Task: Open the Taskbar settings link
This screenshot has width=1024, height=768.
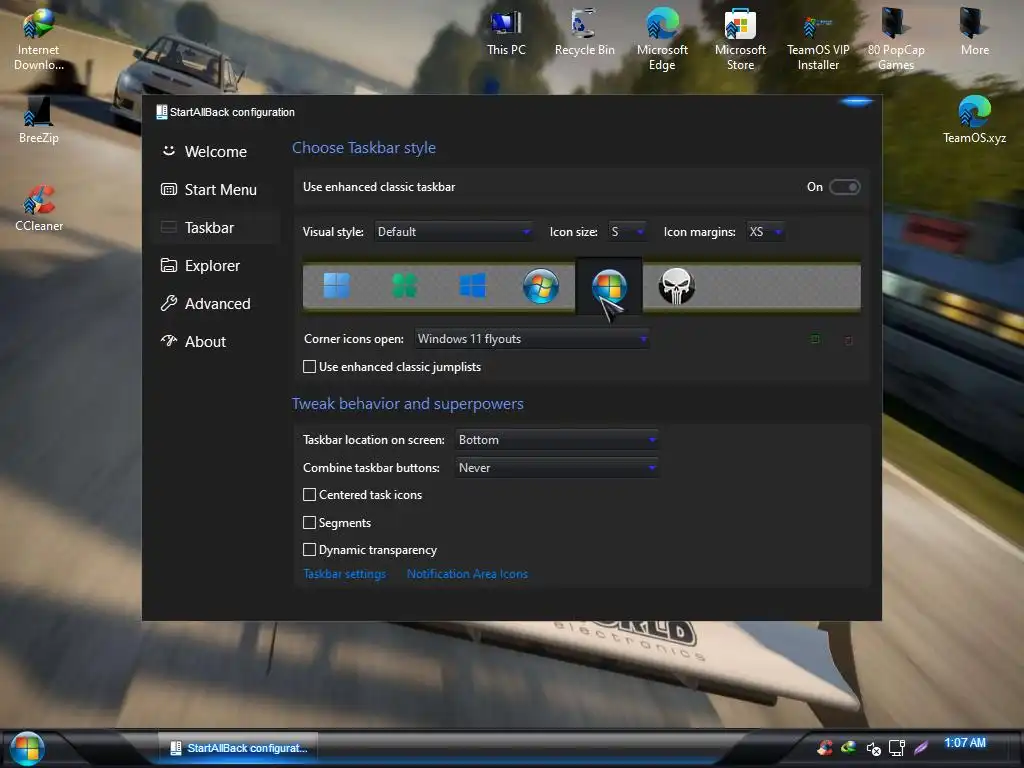Action: pyautogui.click(x=344, y=574)
